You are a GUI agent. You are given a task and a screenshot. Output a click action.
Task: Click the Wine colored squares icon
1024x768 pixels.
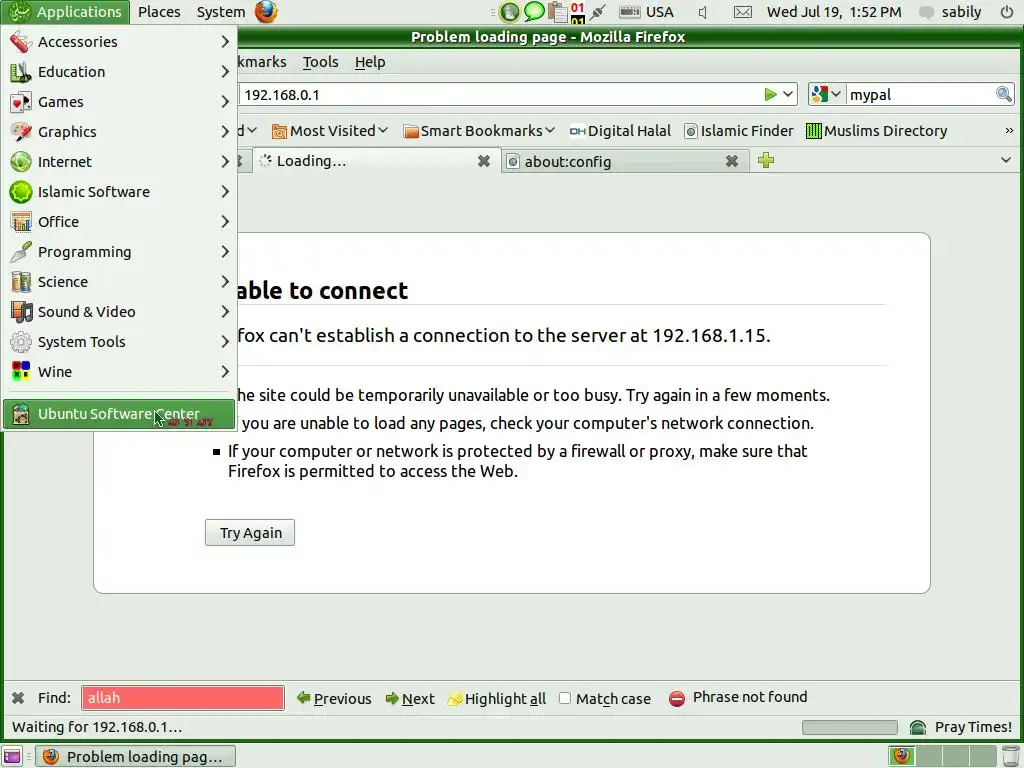pos(20,372)
